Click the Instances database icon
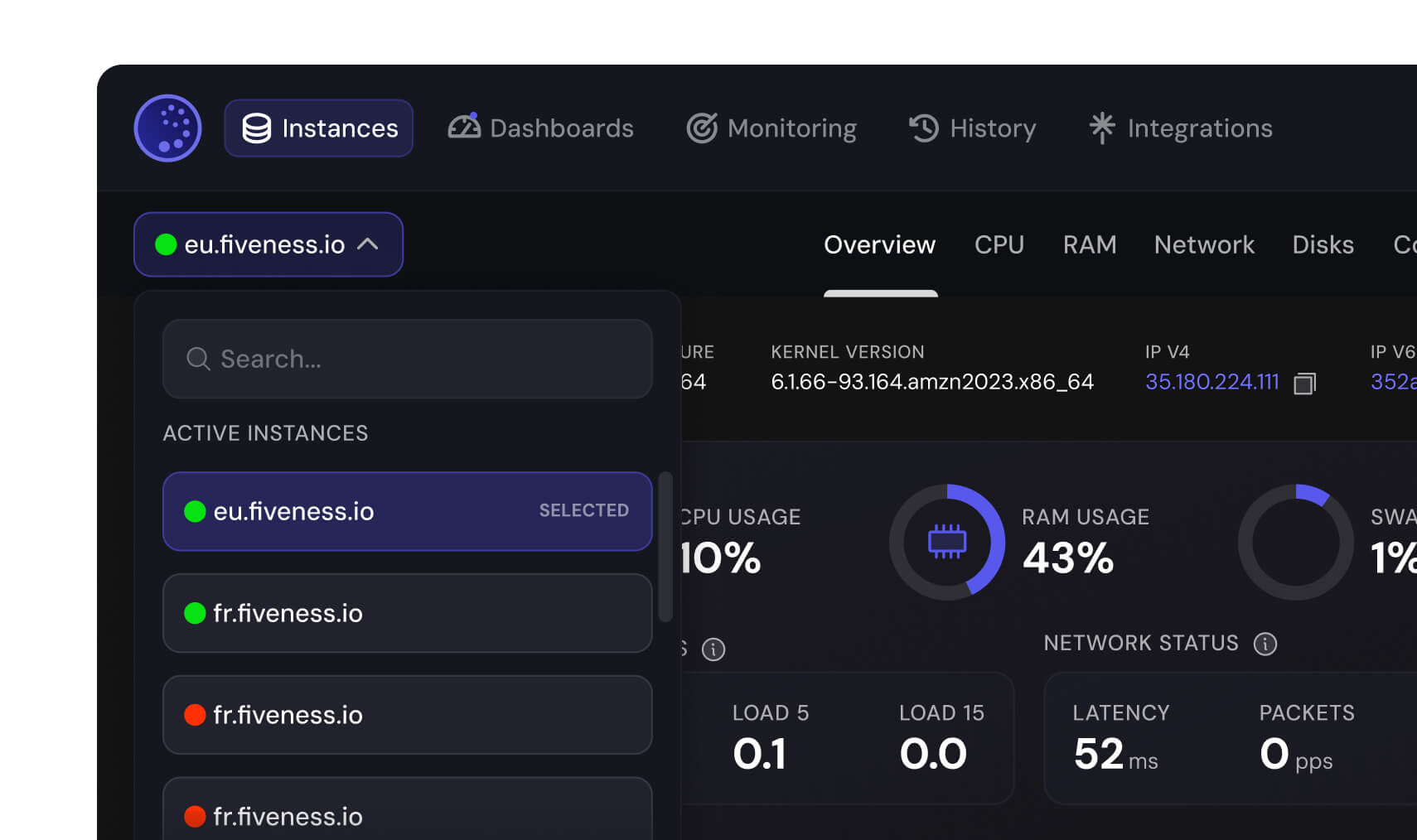This screenshot has width=1417, height=840. [256, 128]
